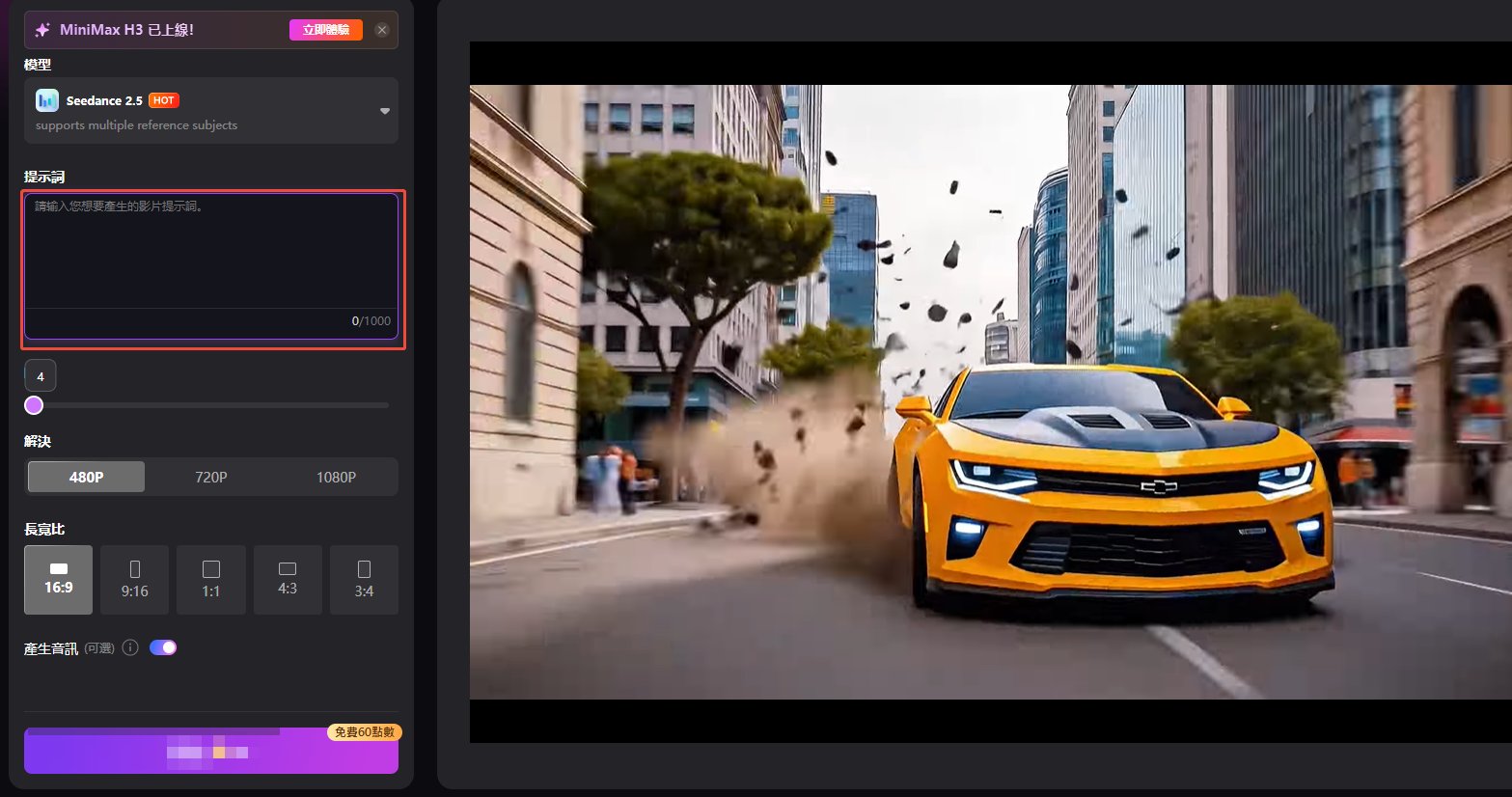The height and width of the screenshot is (797, 1512).
Task: Click the purple generate button
Action: [211, 751]
